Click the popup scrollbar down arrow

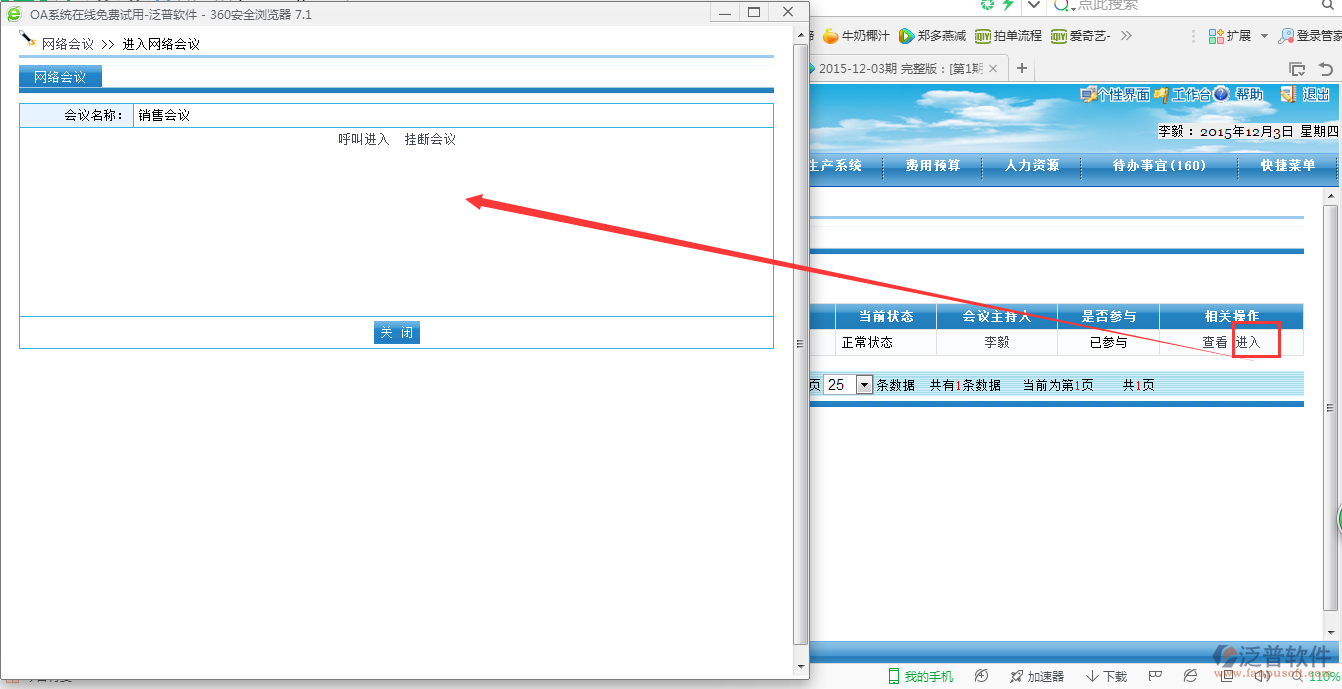(800, 666)
